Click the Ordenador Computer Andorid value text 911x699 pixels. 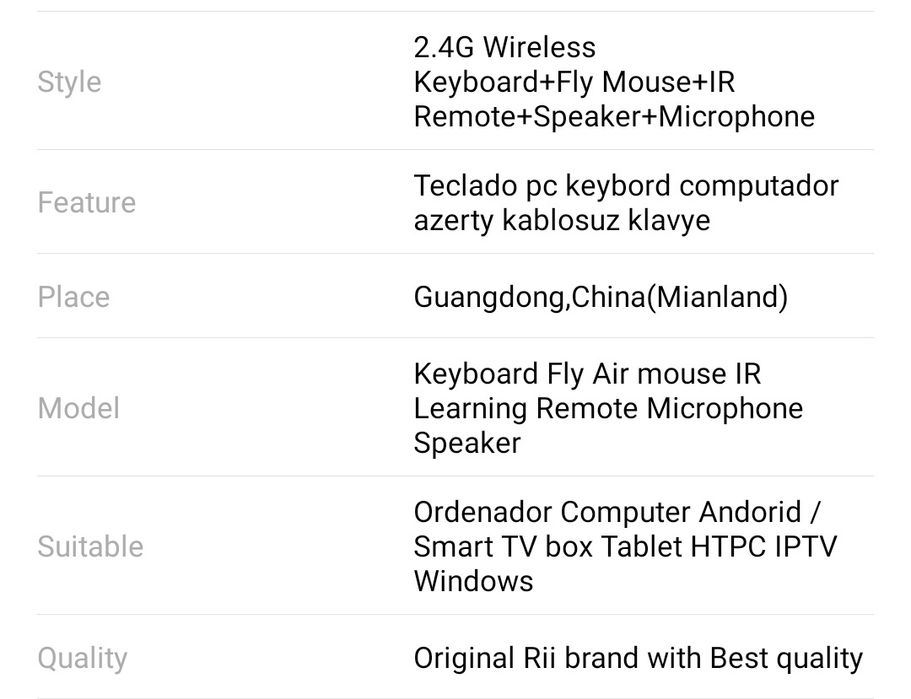tap(617, 512)
